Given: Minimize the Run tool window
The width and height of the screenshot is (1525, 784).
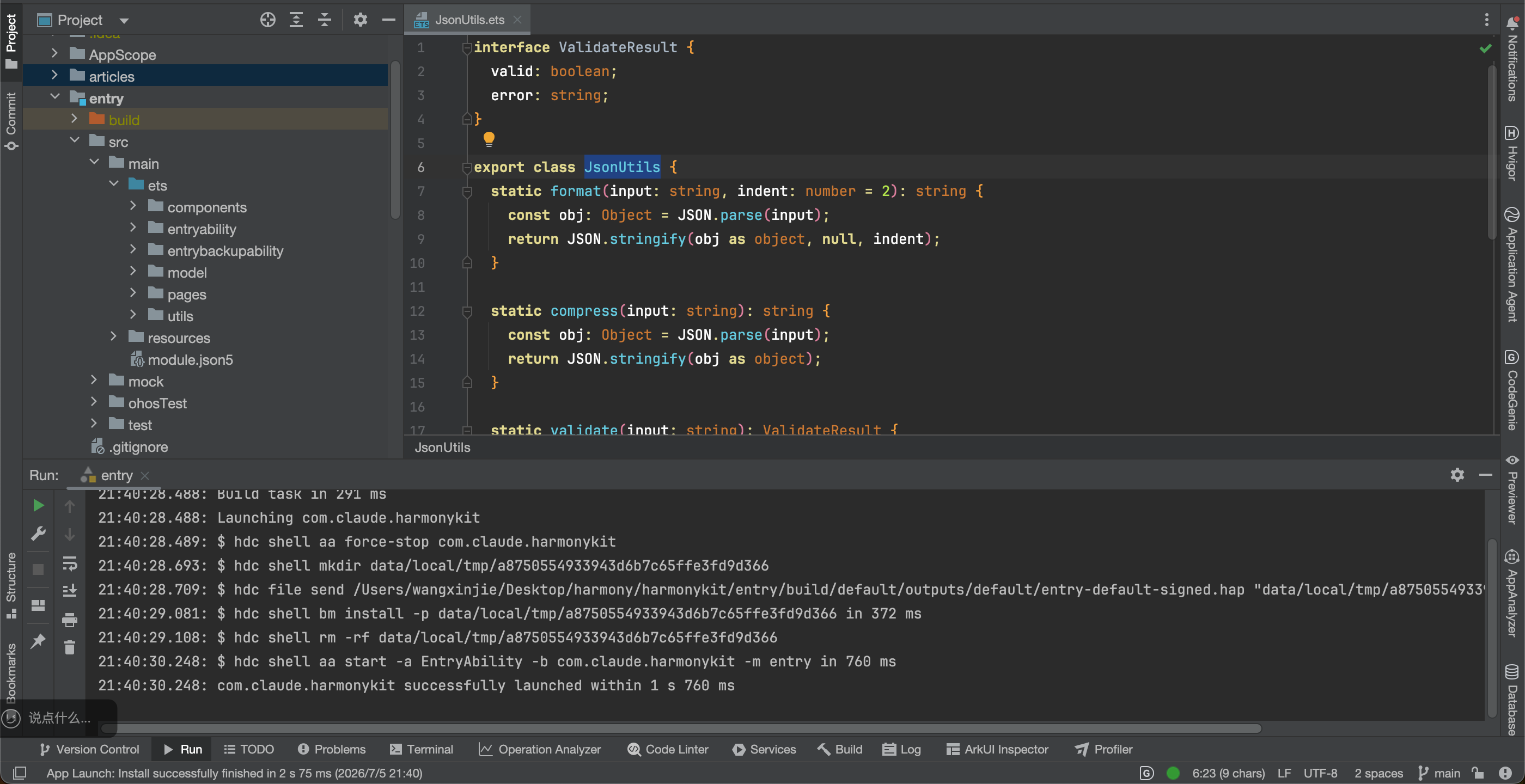Looking at the screenshot, I should coord(1485,475).
